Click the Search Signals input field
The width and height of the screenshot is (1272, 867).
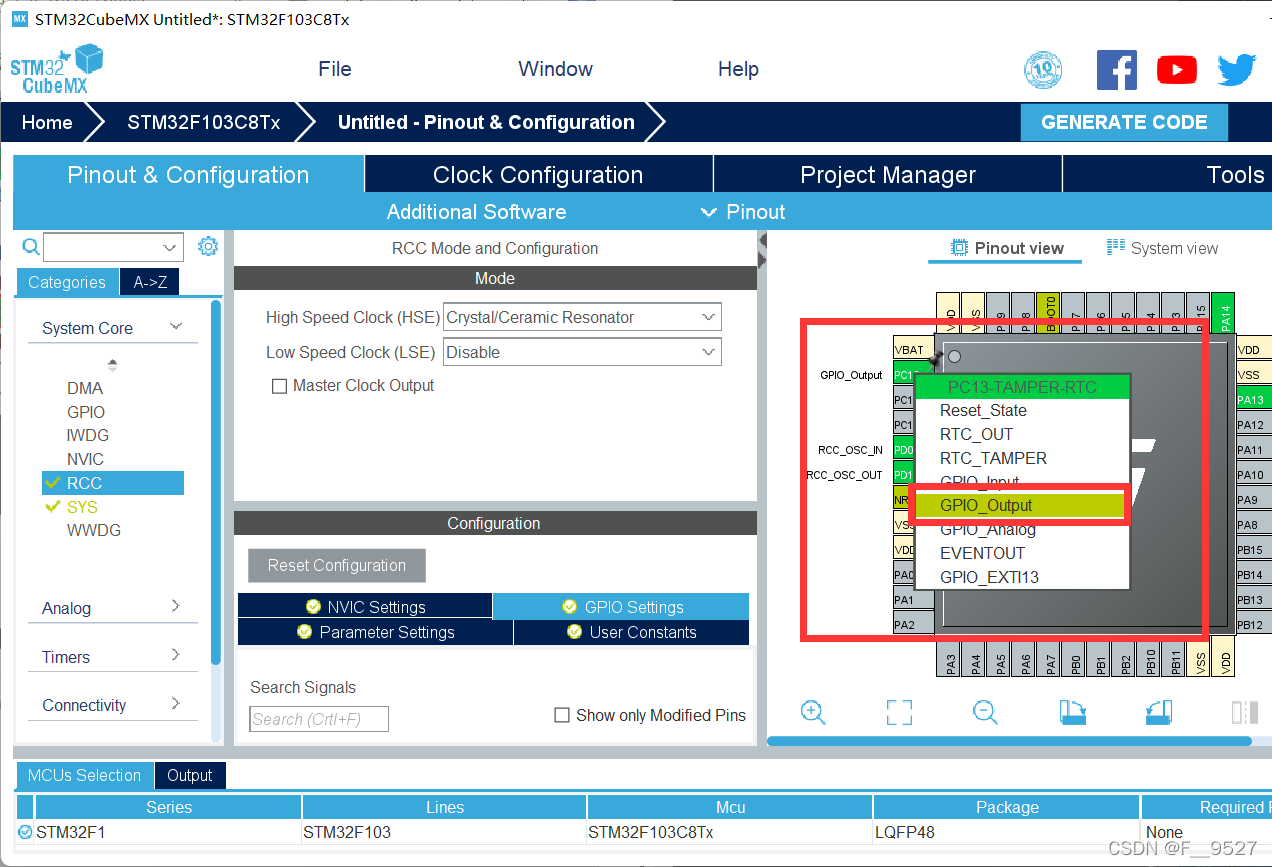coord(319,719)
